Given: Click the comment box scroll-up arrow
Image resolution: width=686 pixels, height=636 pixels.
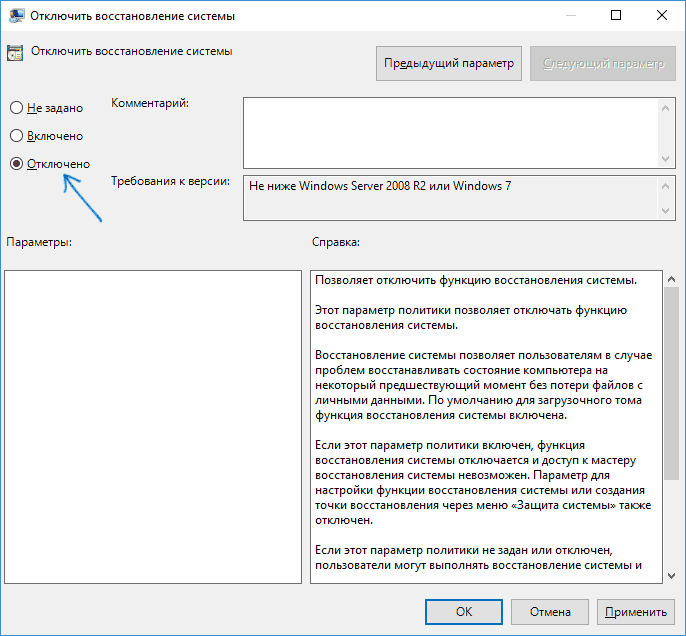Looking at the screenshot, I should pos(665,108).
